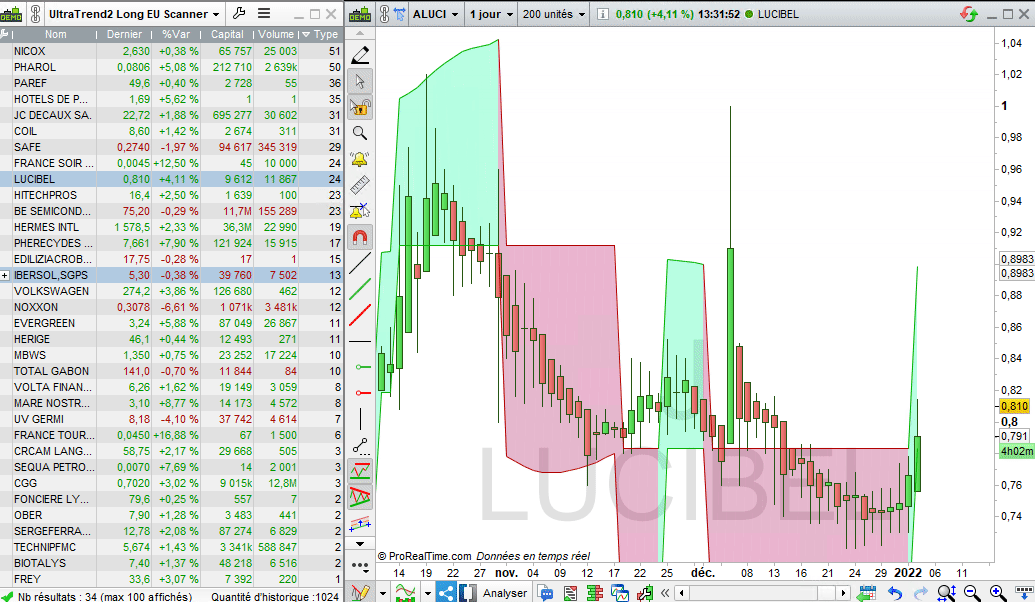Open scanner settings wrench

pyautogui.click(x=239, y=13)
